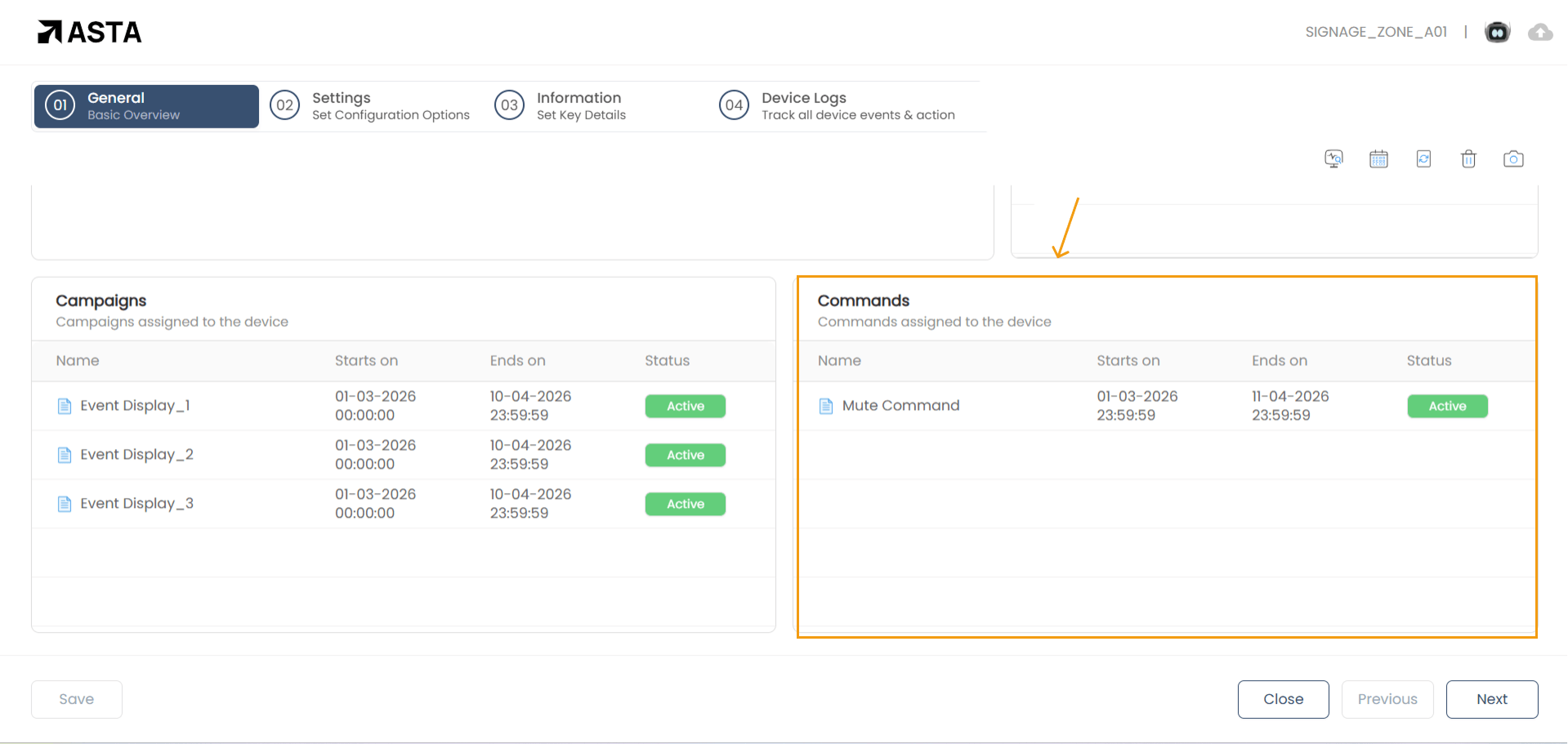Click the Save button
Viewport: 1568px width, 744px height.
click(x=77, y=699)
